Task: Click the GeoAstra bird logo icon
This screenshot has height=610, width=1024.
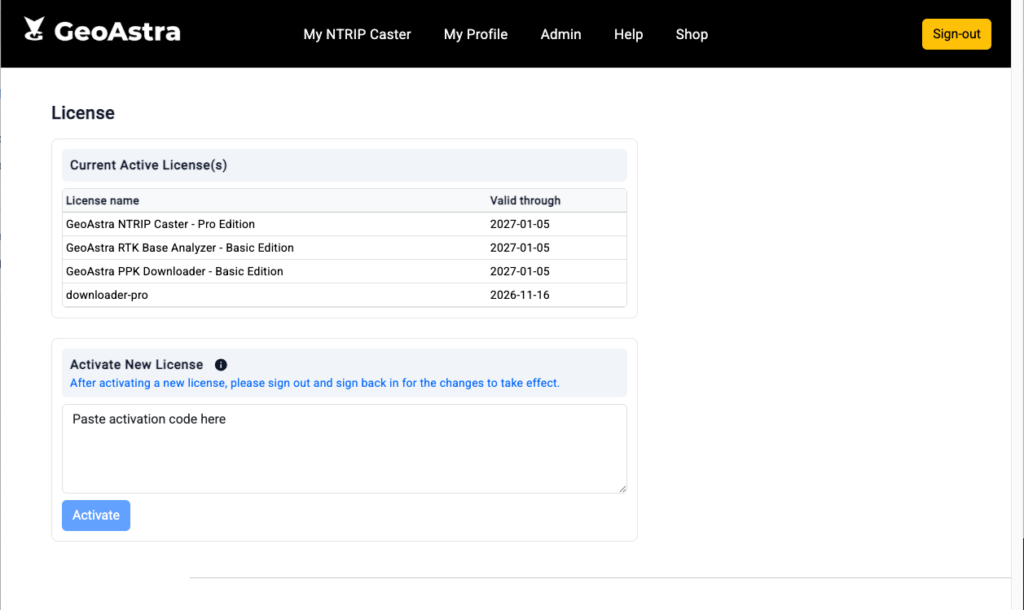Action: pyautogui.click(x=34, y=31)
